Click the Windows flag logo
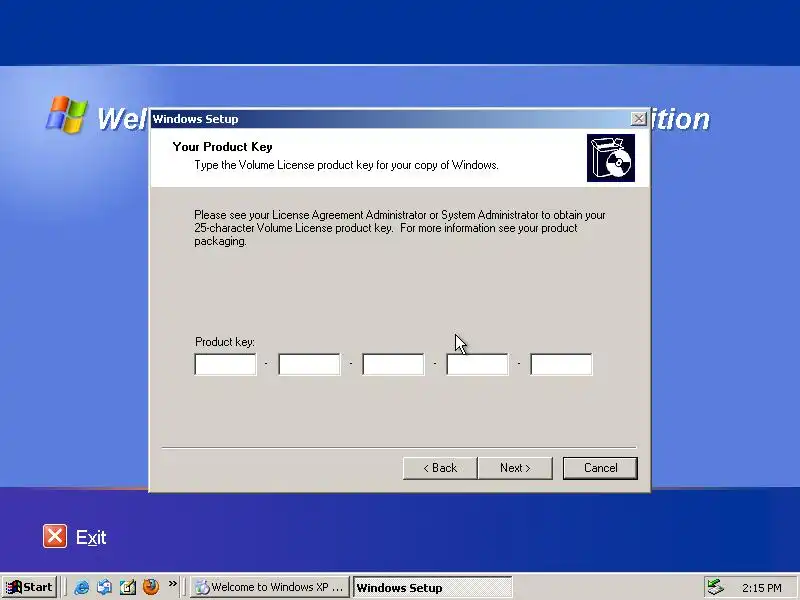Image resolution: width=800 pixels, height=600 pixels. click(67, 115)
